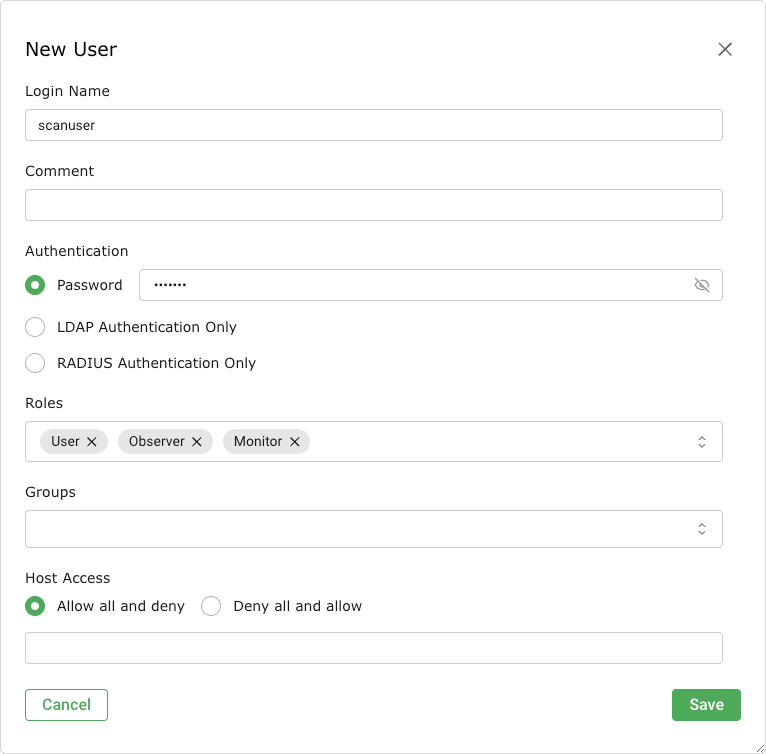Screen dimensions: 766x754
Task: Expand the Roles dropdown arrows
Action: (x=702, y=441)
